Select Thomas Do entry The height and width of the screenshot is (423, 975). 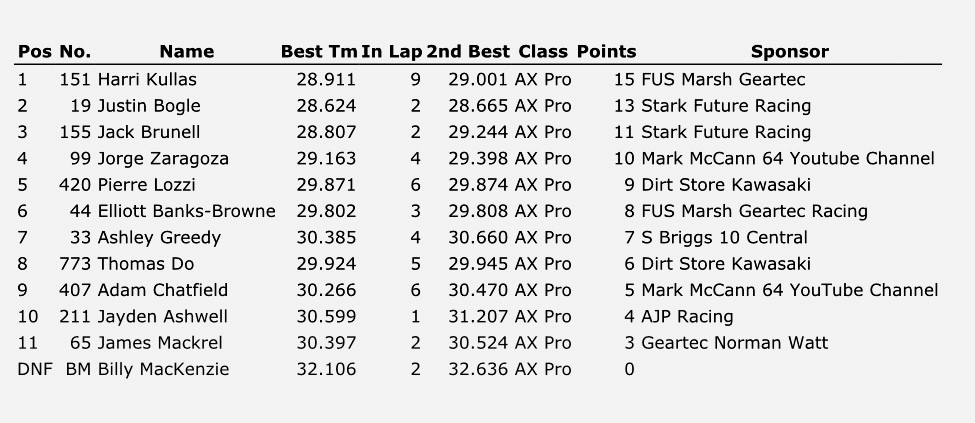[146, 264]
